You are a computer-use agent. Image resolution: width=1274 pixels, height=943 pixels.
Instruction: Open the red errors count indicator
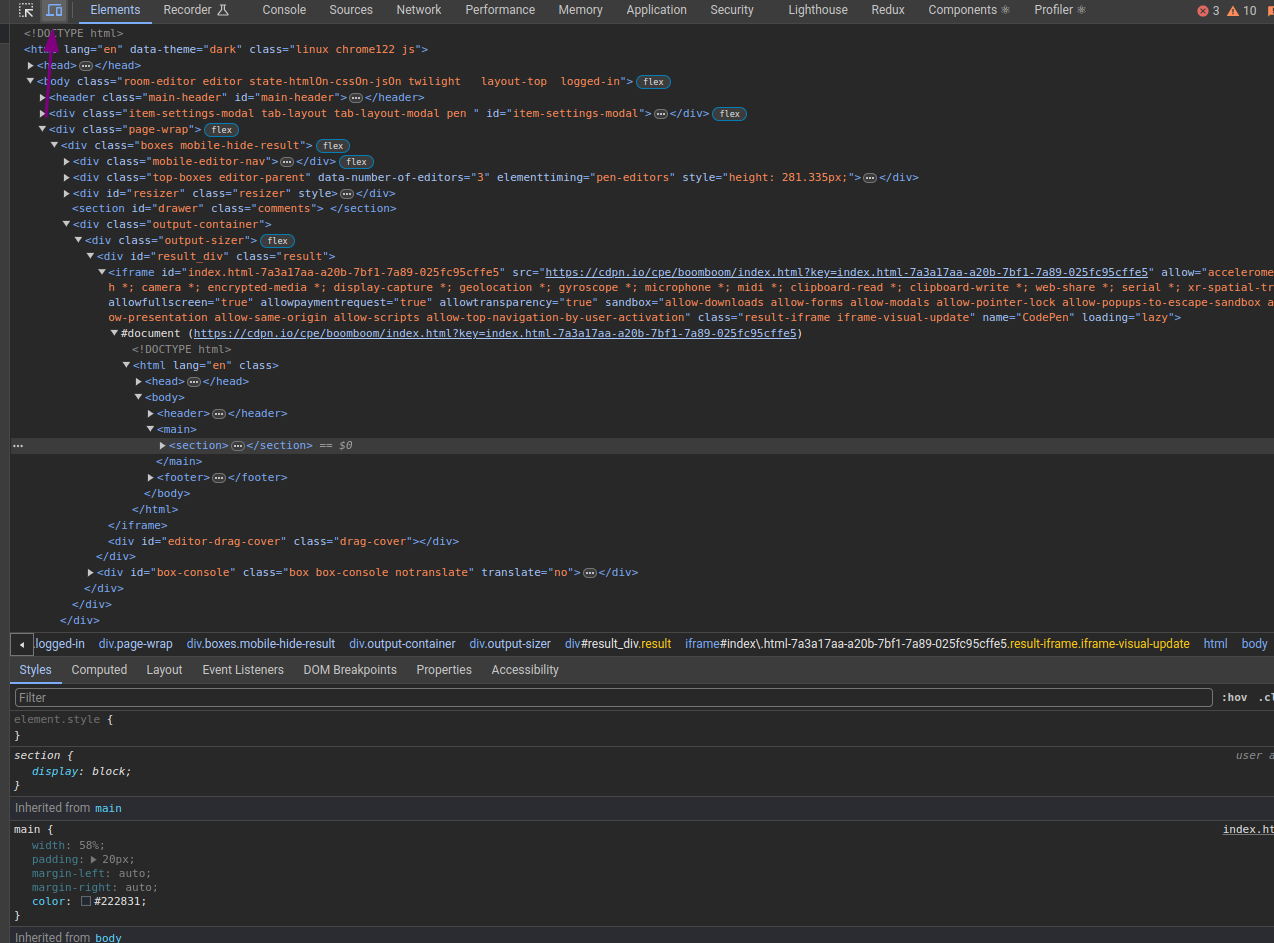coord(1208,10)
